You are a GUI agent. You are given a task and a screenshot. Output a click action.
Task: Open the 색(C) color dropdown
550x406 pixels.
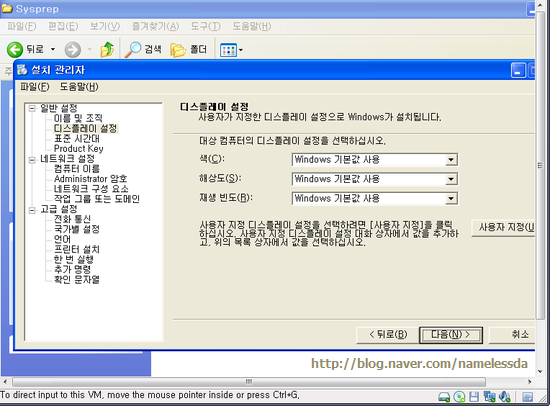(x=375, y=160)
